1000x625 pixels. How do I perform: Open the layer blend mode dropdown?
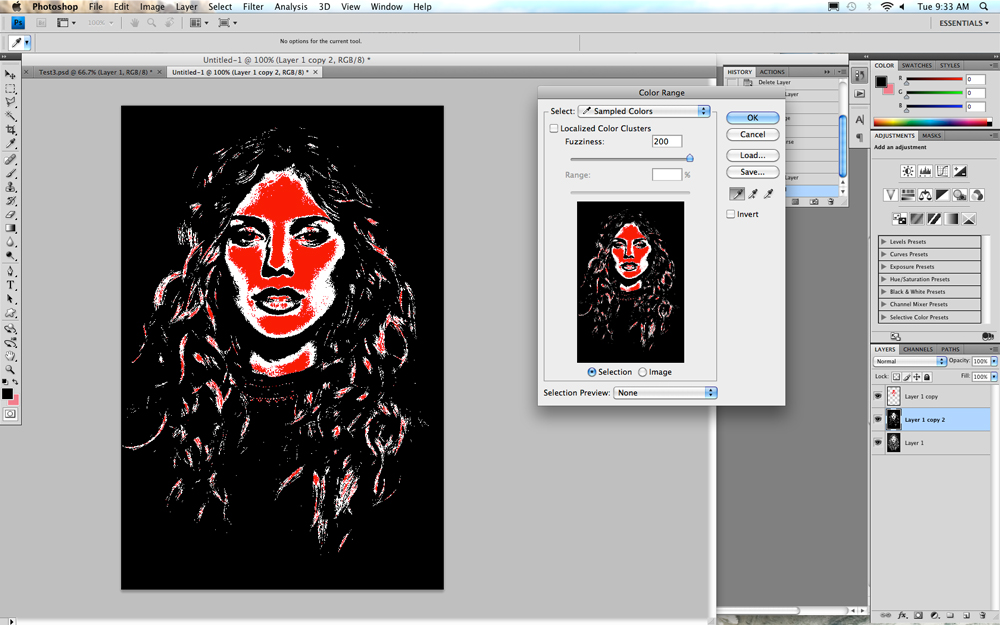click(909, 361)
